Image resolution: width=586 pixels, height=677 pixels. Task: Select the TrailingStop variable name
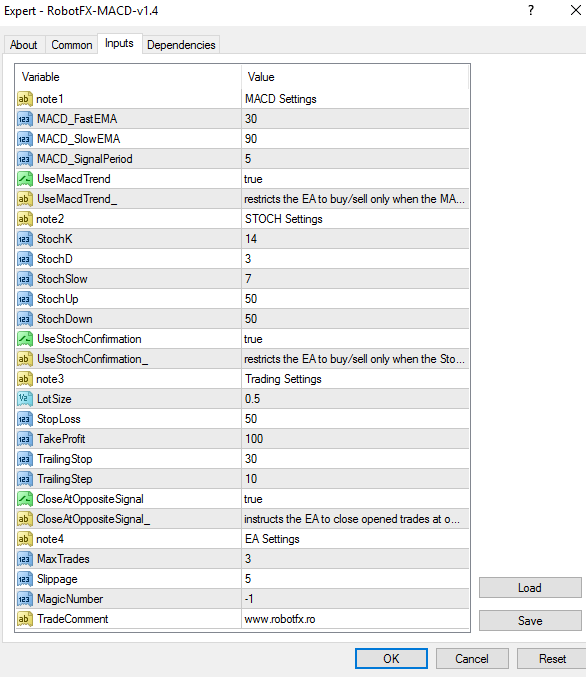pos(65,459)
